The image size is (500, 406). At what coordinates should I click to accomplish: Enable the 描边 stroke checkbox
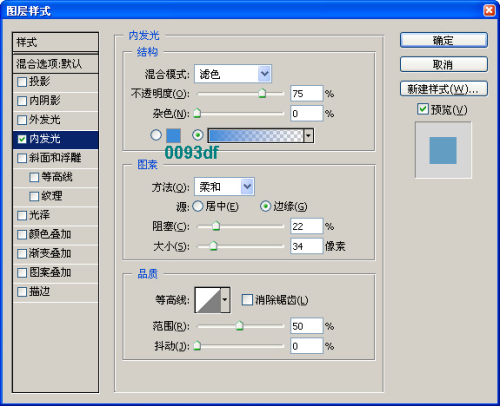coord(22,292)
